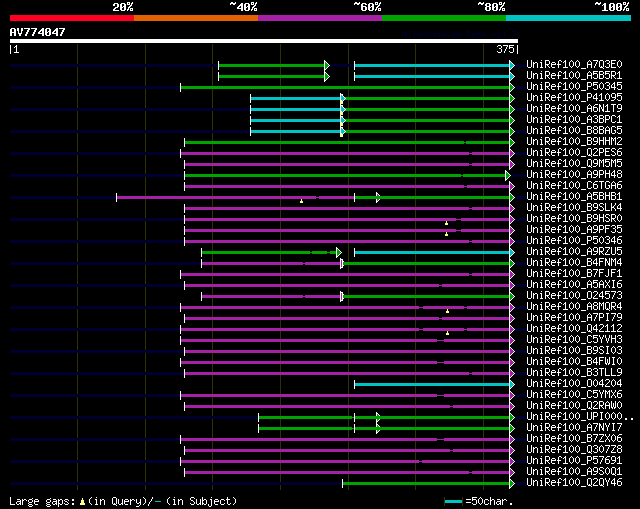Click the yellow gap marker under the A5BHB1 row
The height and width of the screenshot is (509, 640).
point(301,201)
